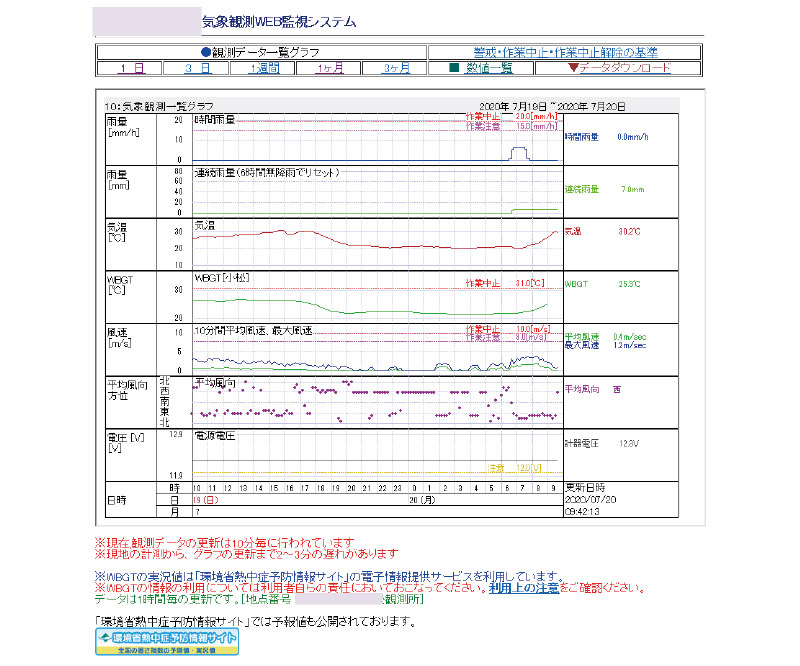Click the 観測データ一覧グラフ header
The width and height of the screenshot is (800, 666).
click(x=262, y=52)
